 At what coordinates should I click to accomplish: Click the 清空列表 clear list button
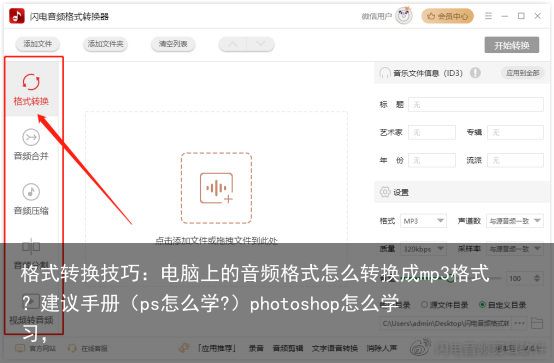click(x=173, y=44)
